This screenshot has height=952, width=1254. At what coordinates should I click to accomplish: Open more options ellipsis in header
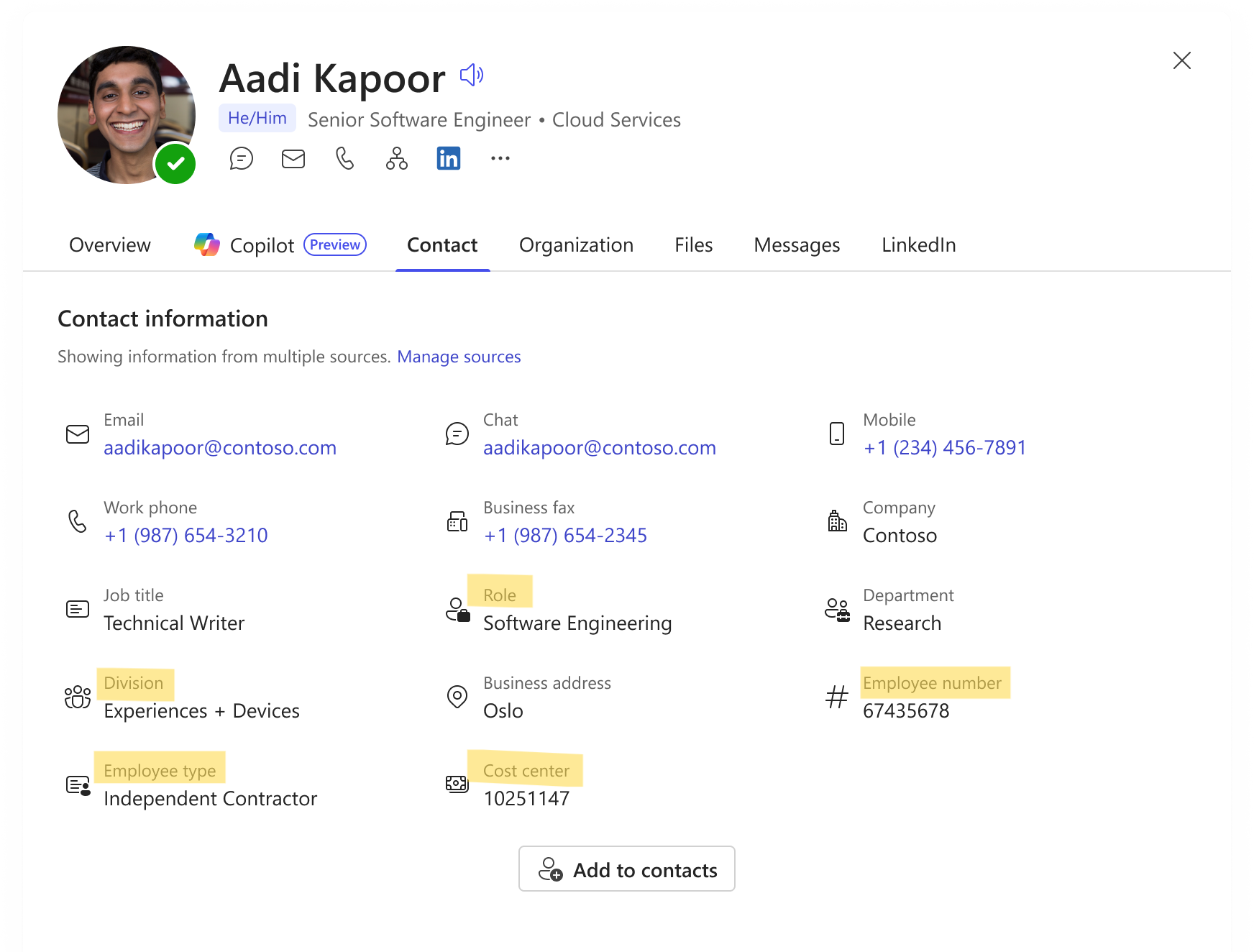pos(500,158)
